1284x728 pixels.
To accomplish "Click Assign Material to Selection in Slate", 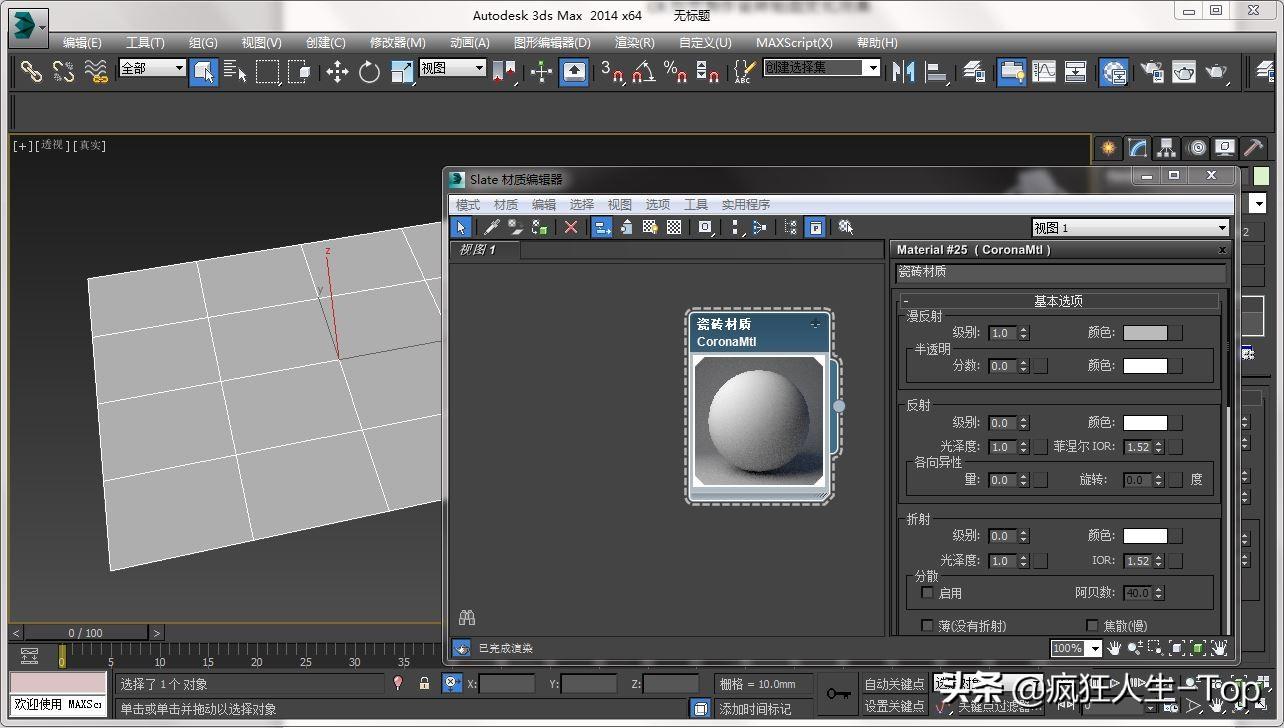I will [539, 228].
